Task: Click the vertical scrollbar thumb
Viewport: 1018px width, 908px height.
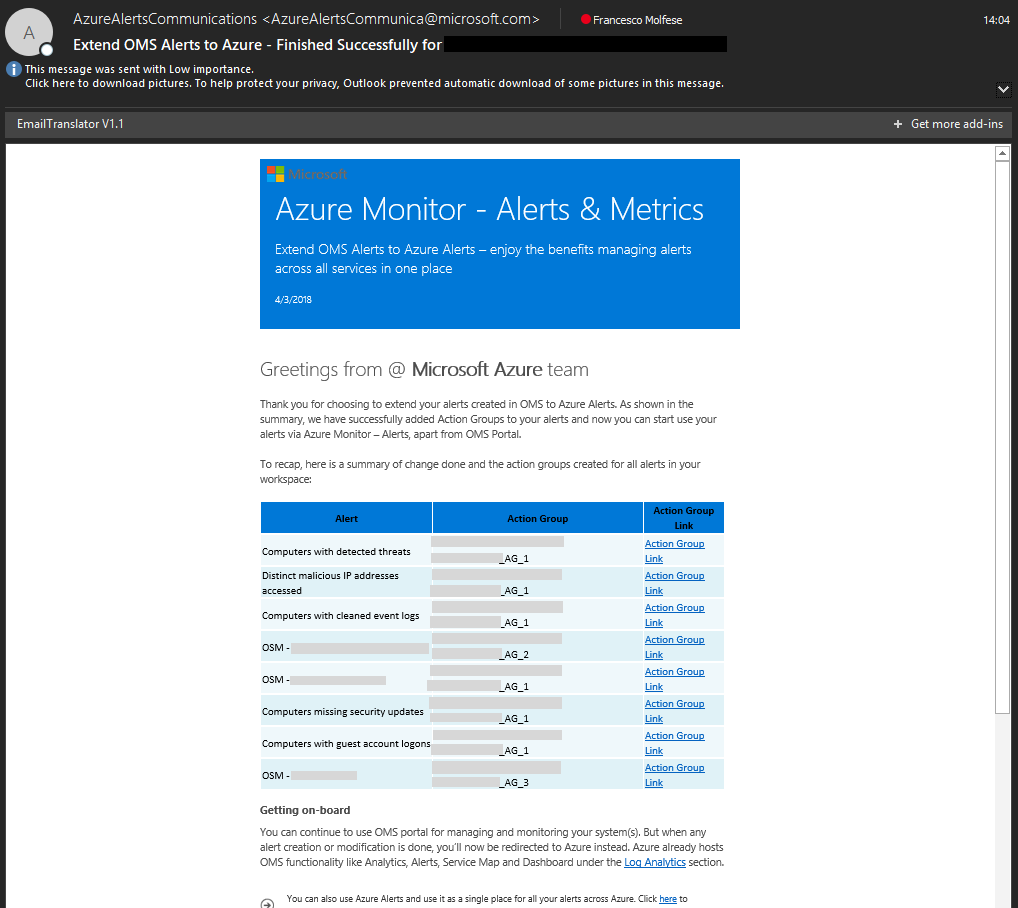Action: (x=1002, y=437)
